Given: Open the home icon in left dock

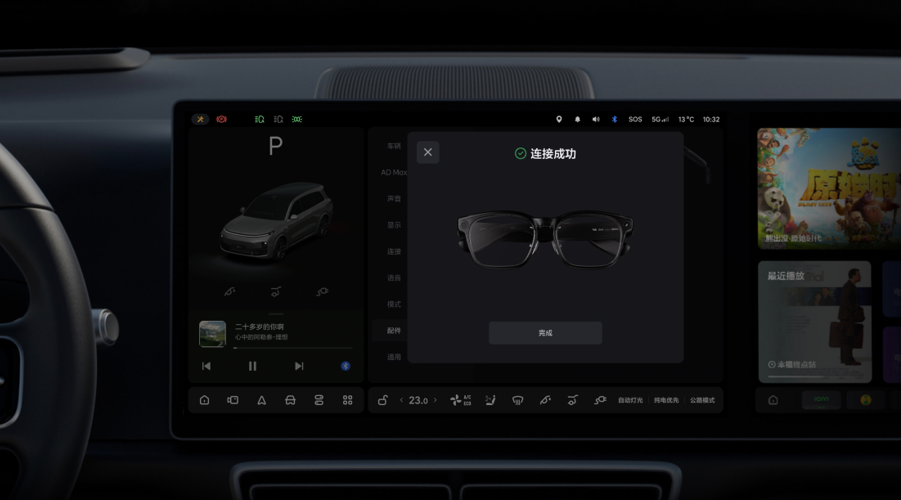Looking at the screenshot, I should [x=204, y=400].
